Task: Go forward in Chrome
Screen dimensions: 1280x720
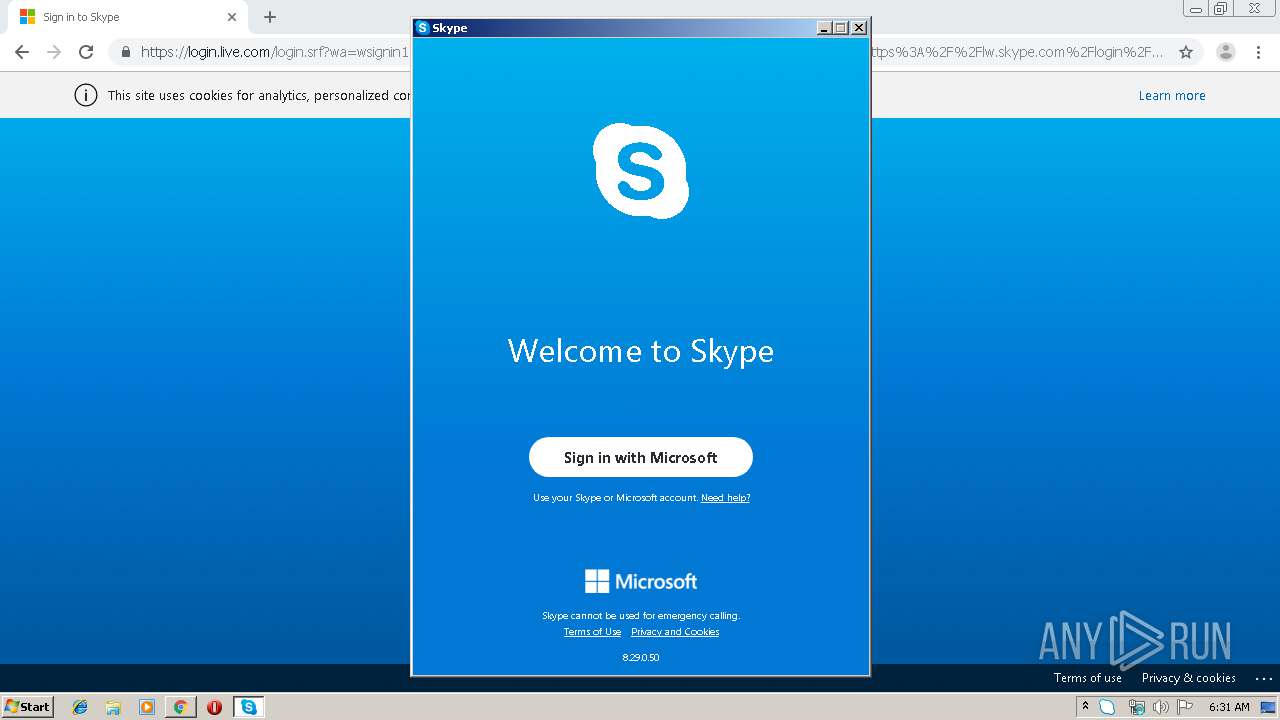Action: 54,52
